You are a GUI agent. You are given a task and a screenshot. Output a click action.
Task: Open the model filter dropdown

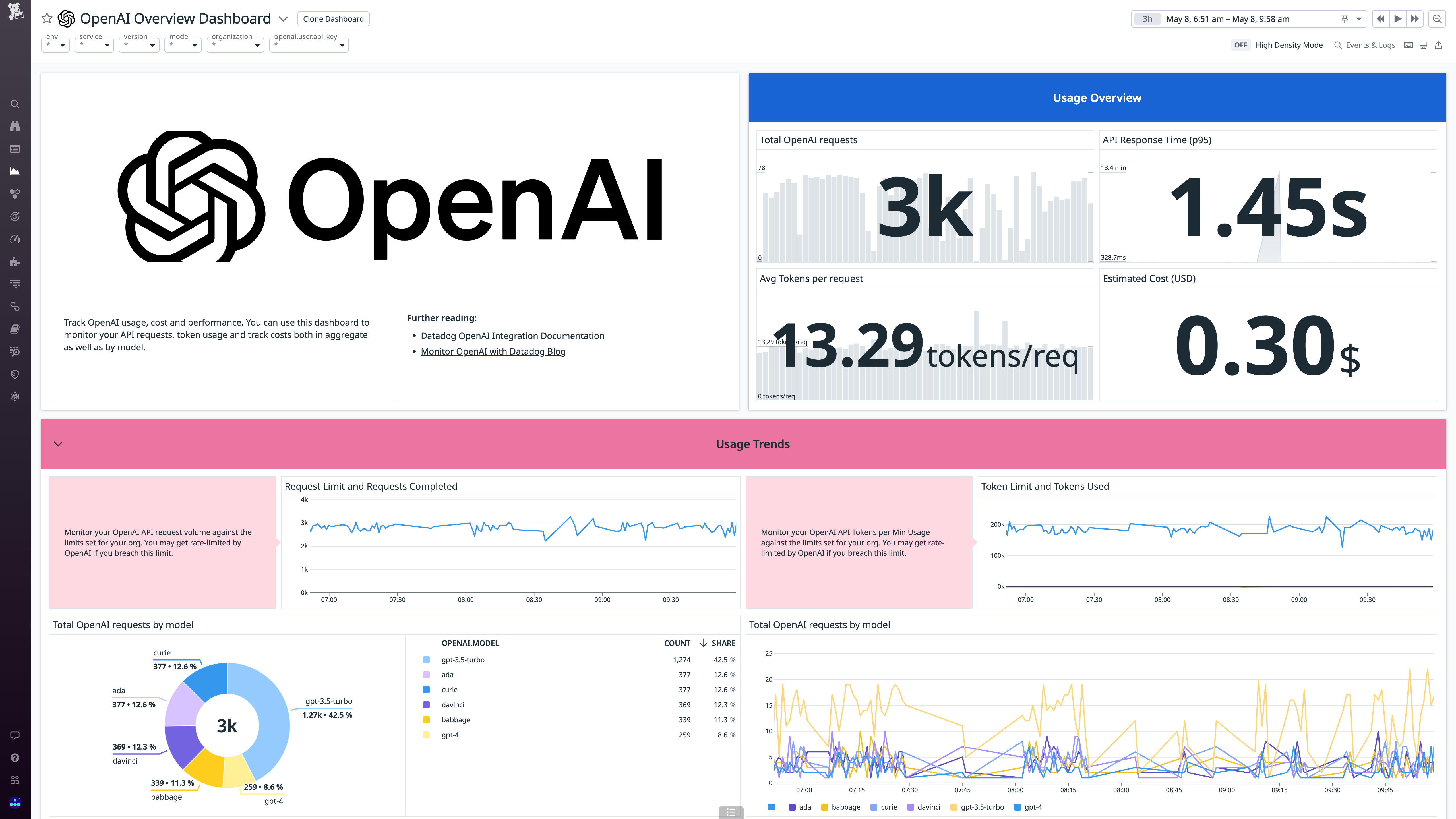coord(183,45)
